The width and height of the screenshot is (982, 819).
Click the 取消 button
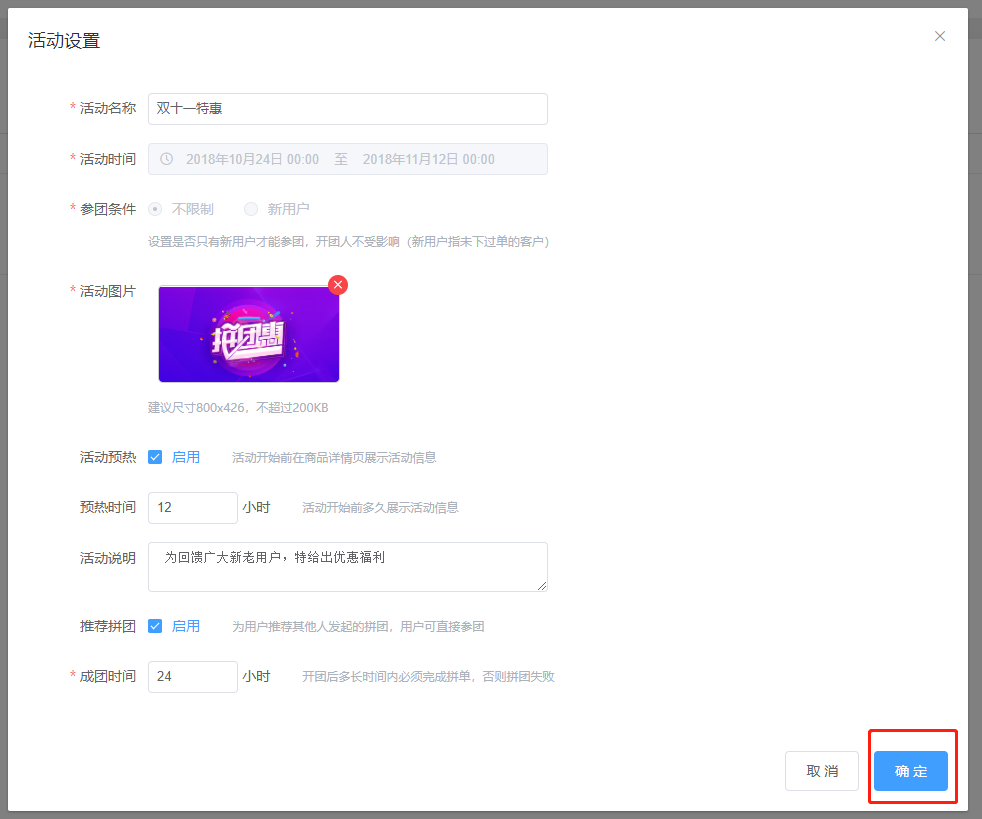[822, 771]
